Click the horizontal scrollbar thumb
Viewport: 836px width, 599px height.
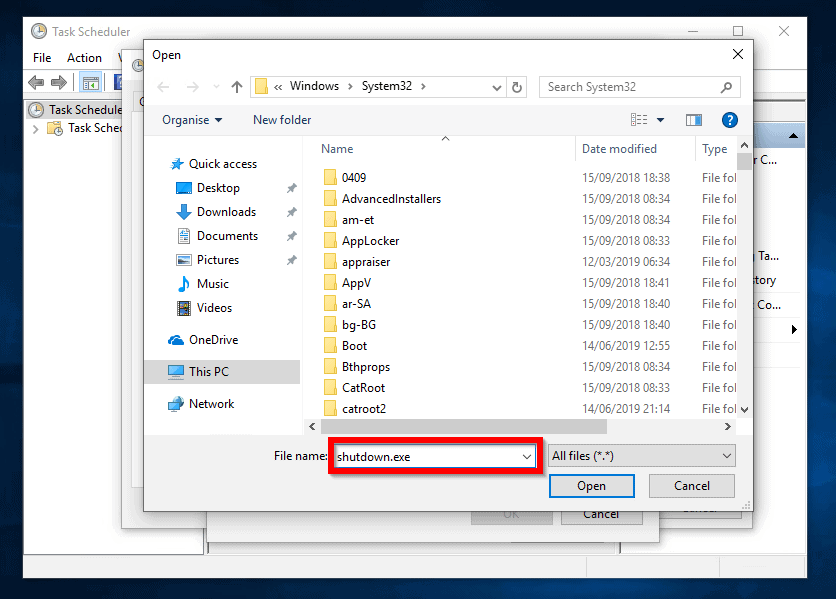click(464, 426)
